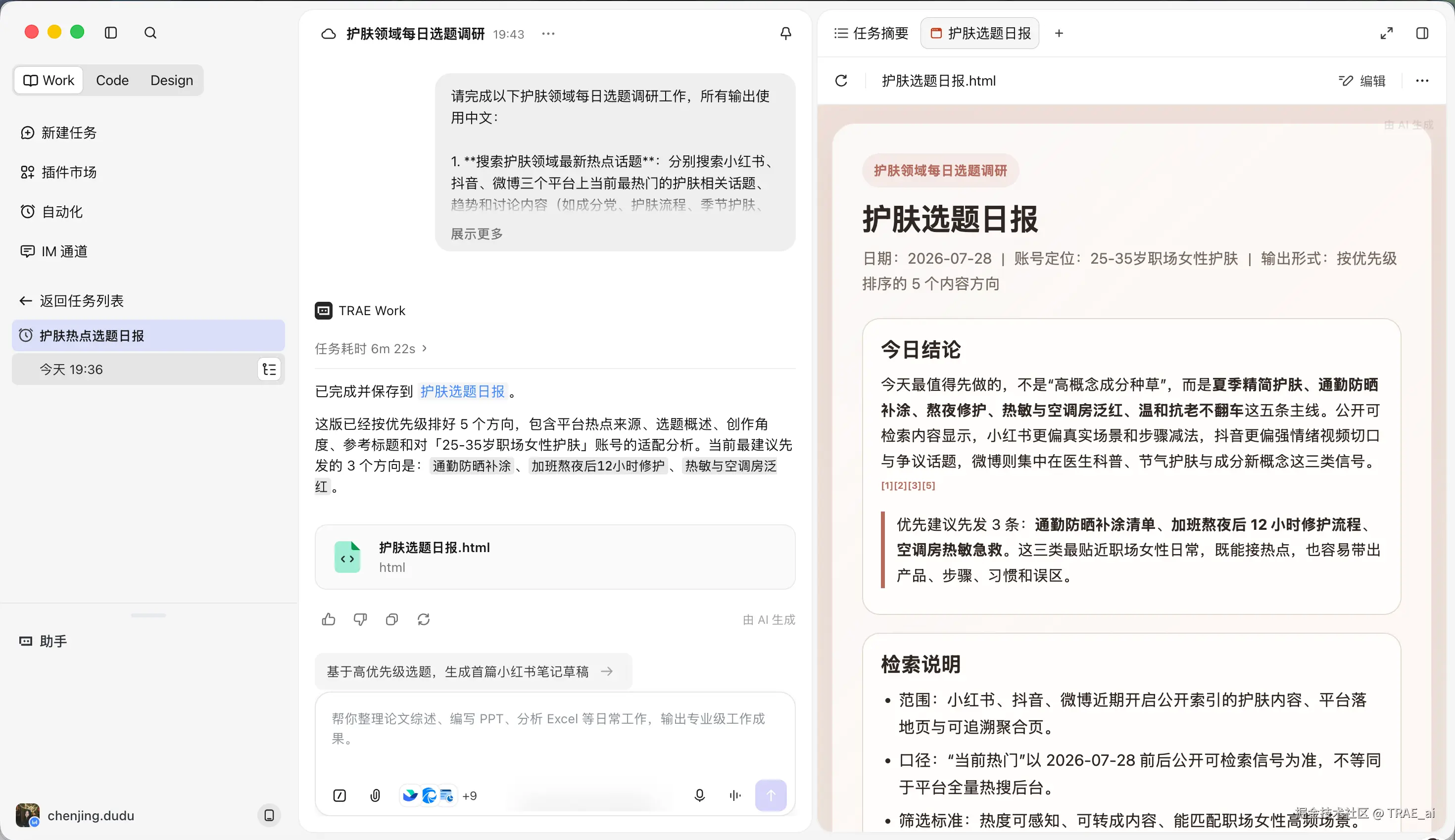
Task: Start microphone voice input
Action: pos(699,795)
